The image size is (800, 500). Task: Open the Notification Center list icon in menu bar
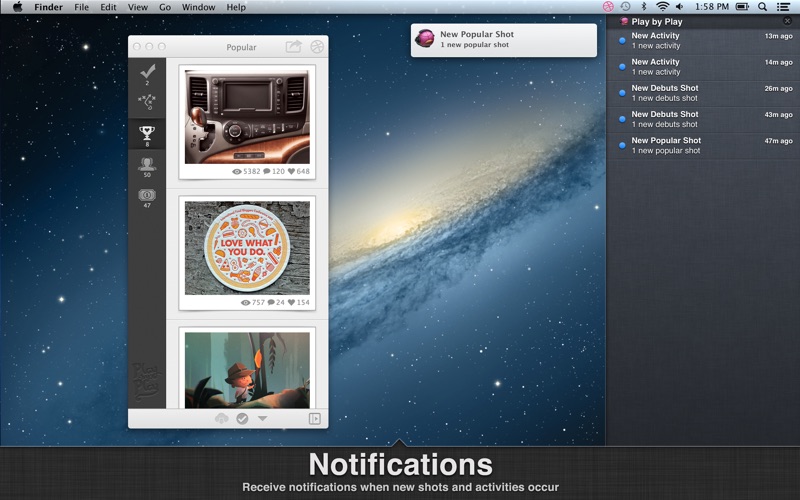783,7
